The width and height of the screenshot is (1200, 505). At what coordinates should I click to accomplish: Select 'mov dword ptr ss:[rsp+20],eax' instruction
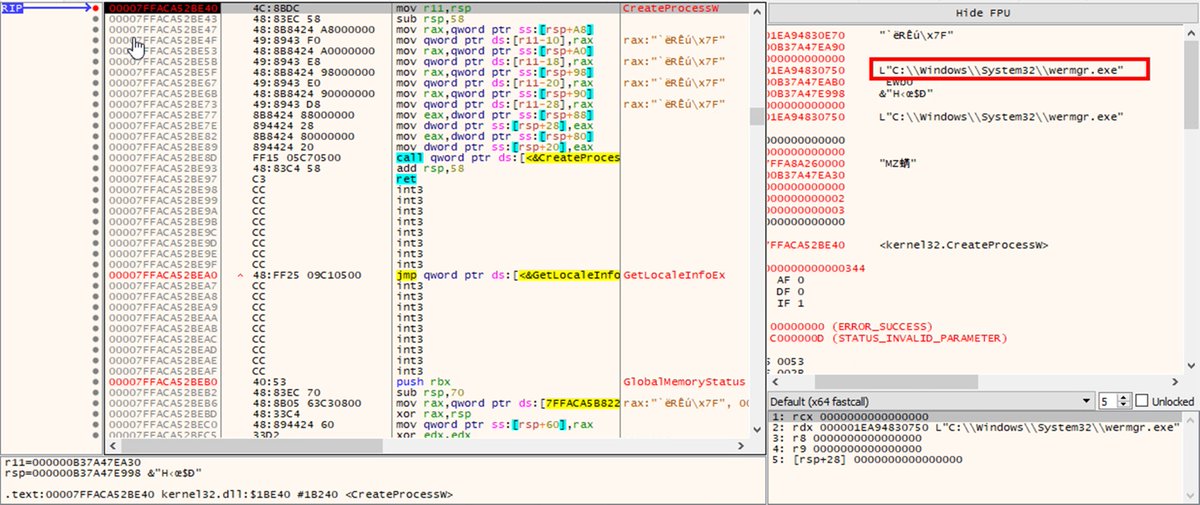click(494, 147)
